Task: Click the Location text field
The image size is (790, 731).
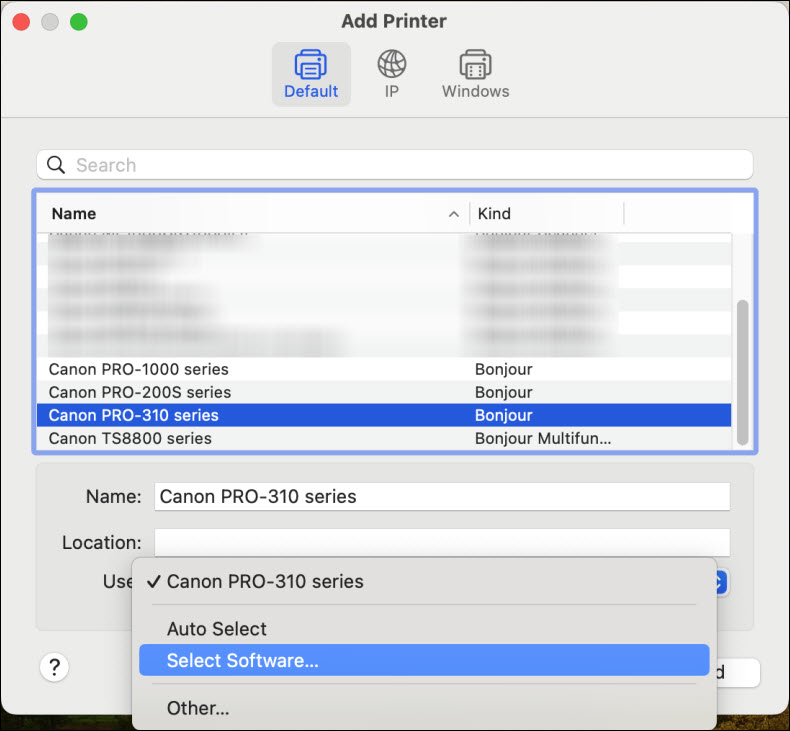Action: point(441,542)
